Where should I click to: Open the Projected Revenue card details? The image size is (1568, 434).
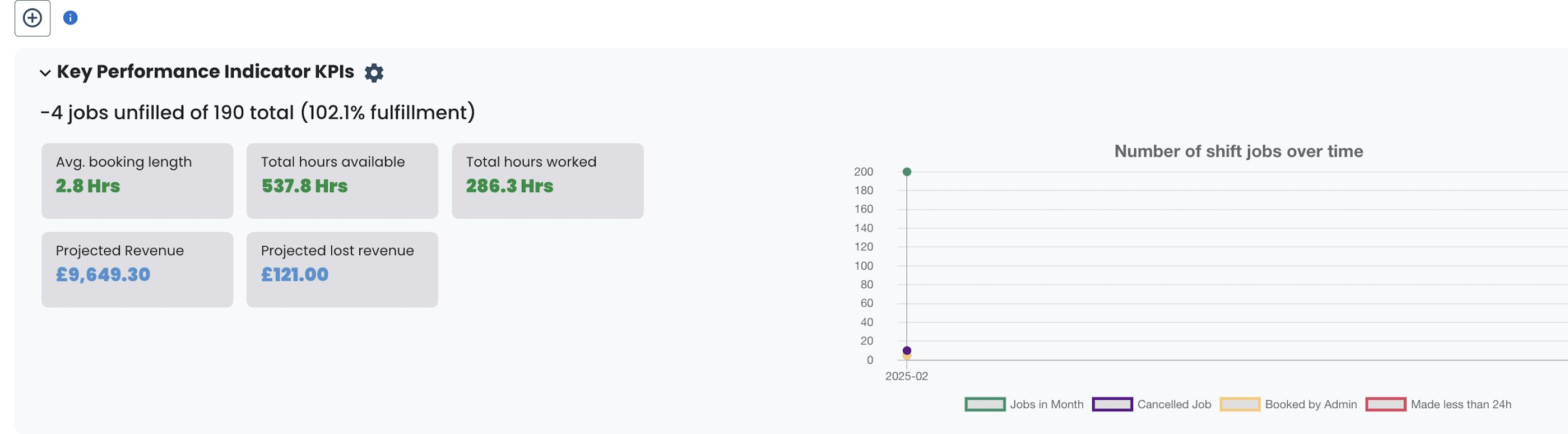(x=136, y=269)
